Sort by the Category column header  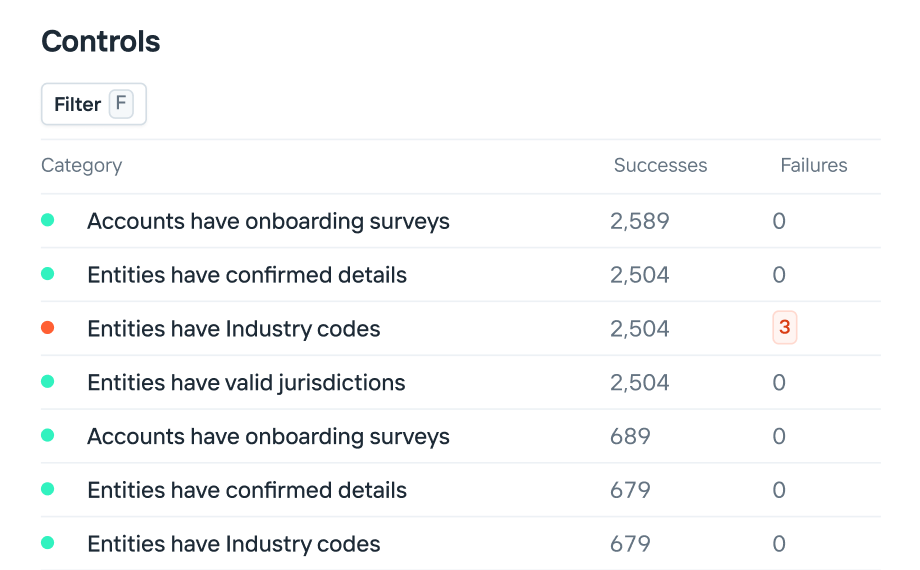click(81, 166)
